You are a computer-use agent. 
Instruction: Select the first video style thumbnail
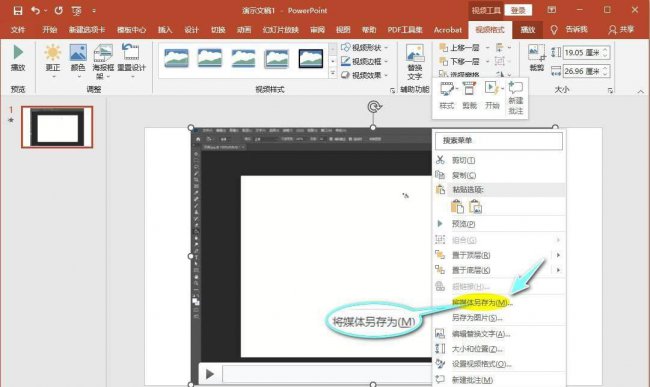point(177,58)
